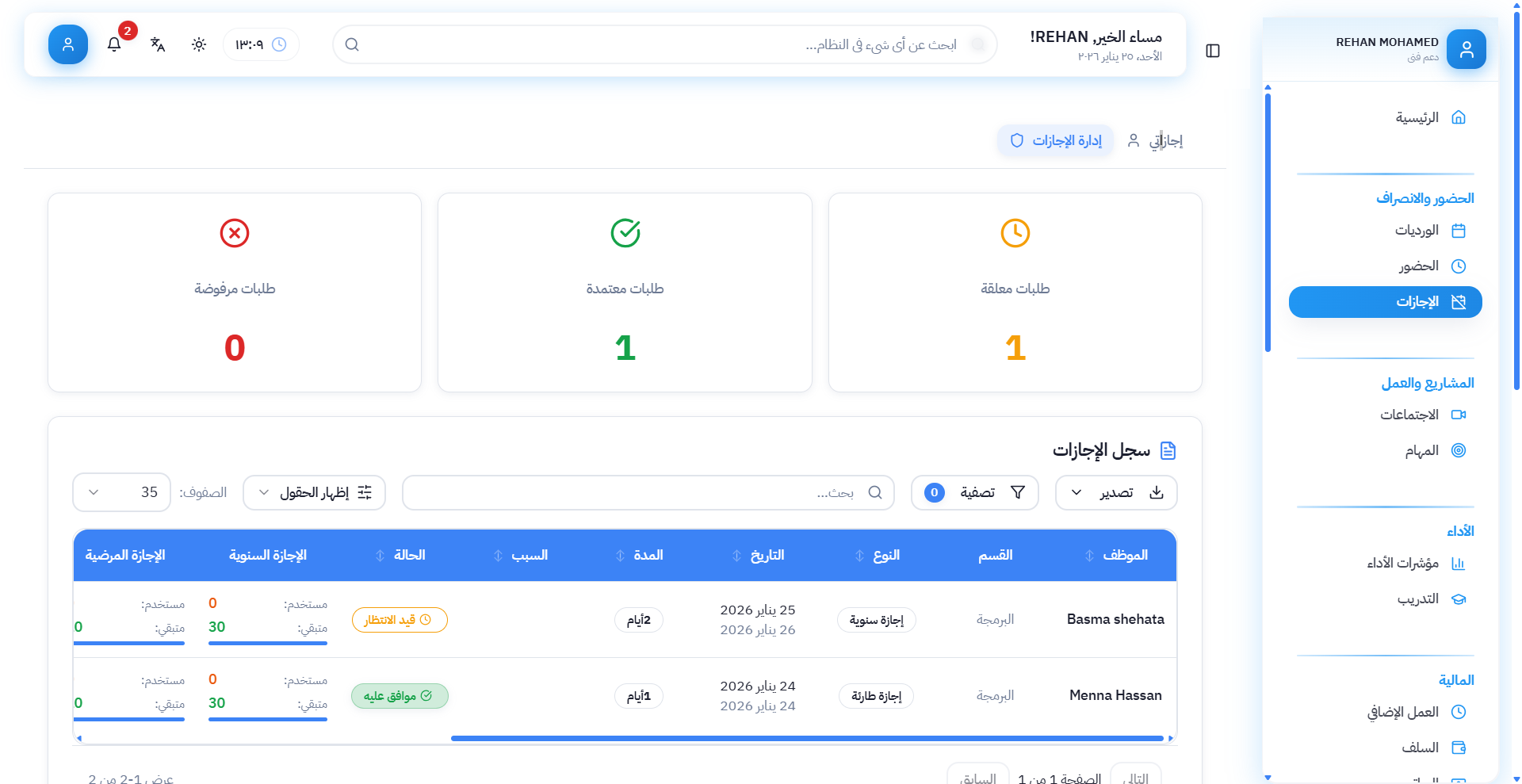Open user profile avatar in top bar
Image resolution: width=1522 pixels, height=784 pixels.
(68, 44)
